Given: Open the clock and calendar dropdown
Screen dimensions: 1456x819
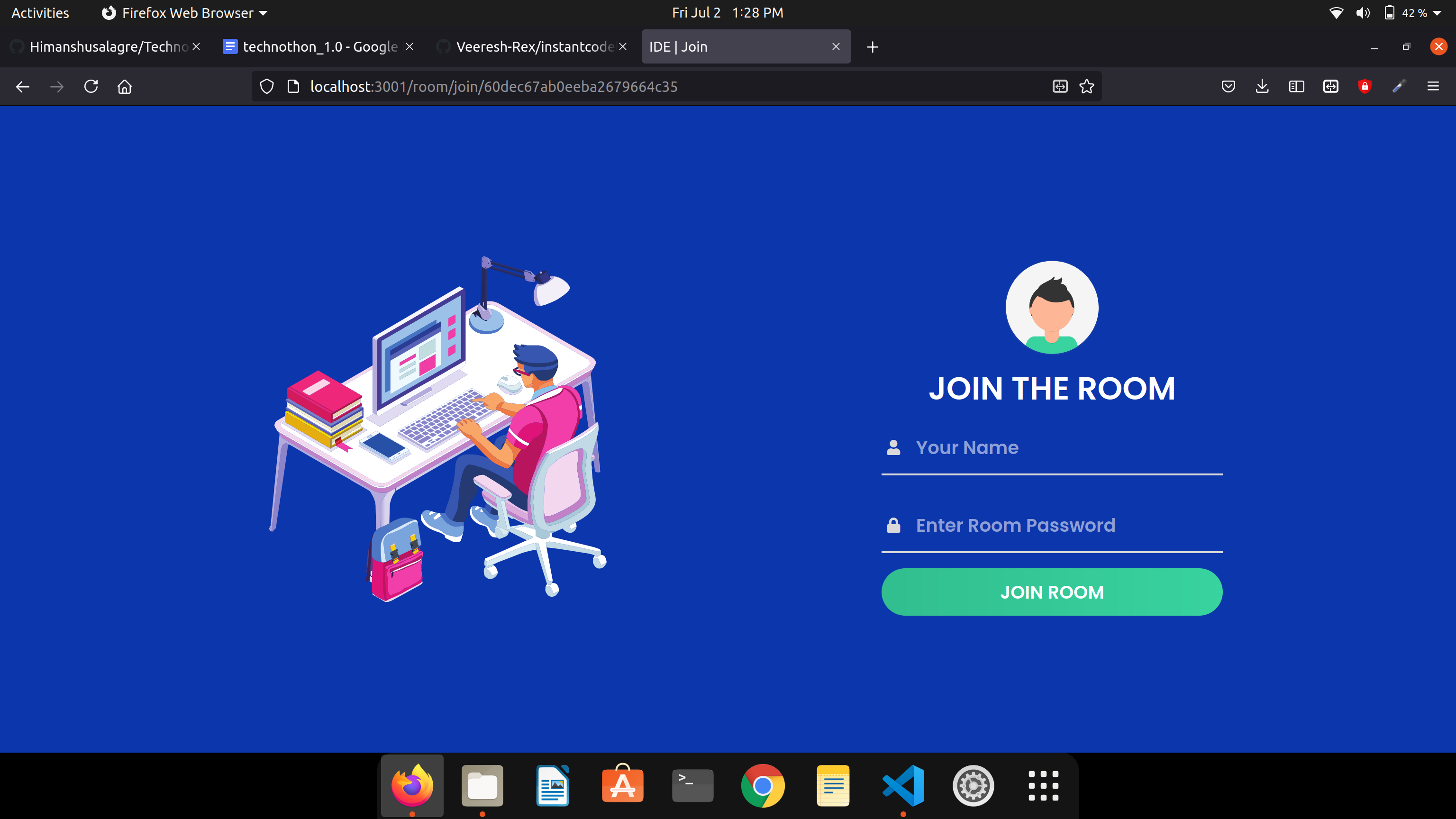Looking at the screenshot, I should (x=728, y=12).
